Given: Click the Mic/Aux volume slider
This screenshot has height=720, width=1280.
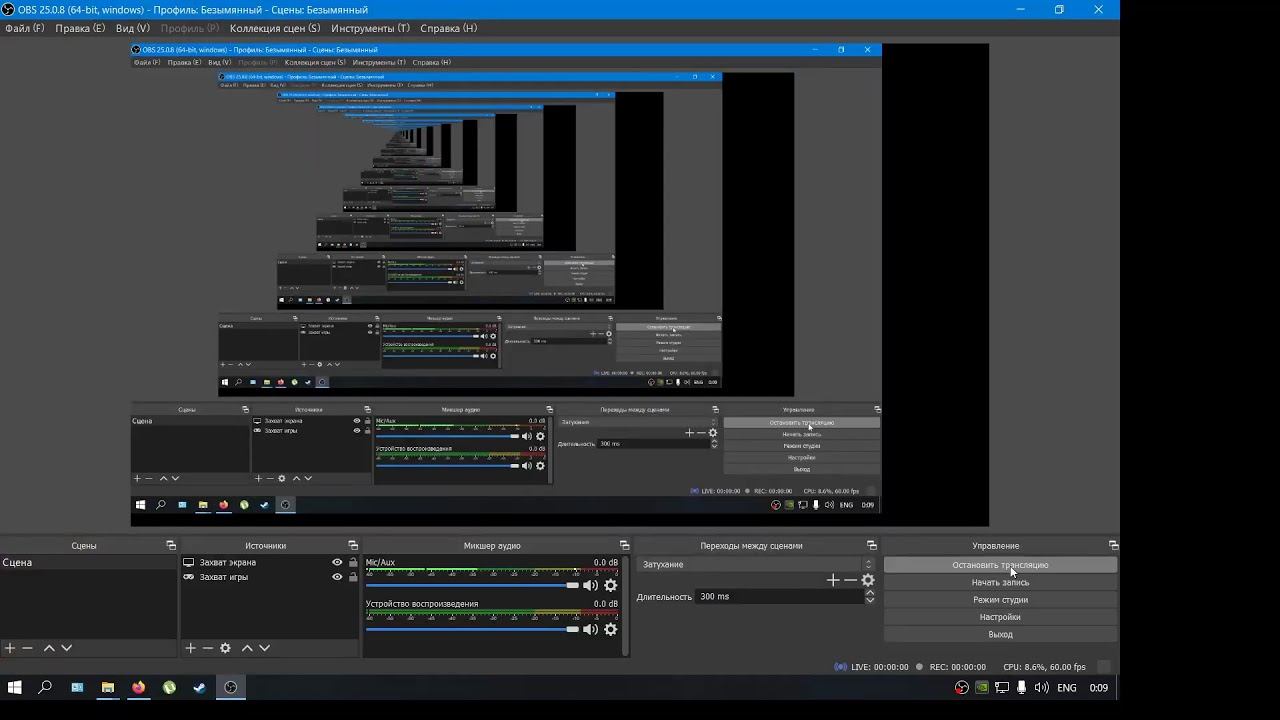Looking at the screenshot, I should pyautogui.click(x=472, y=585).
